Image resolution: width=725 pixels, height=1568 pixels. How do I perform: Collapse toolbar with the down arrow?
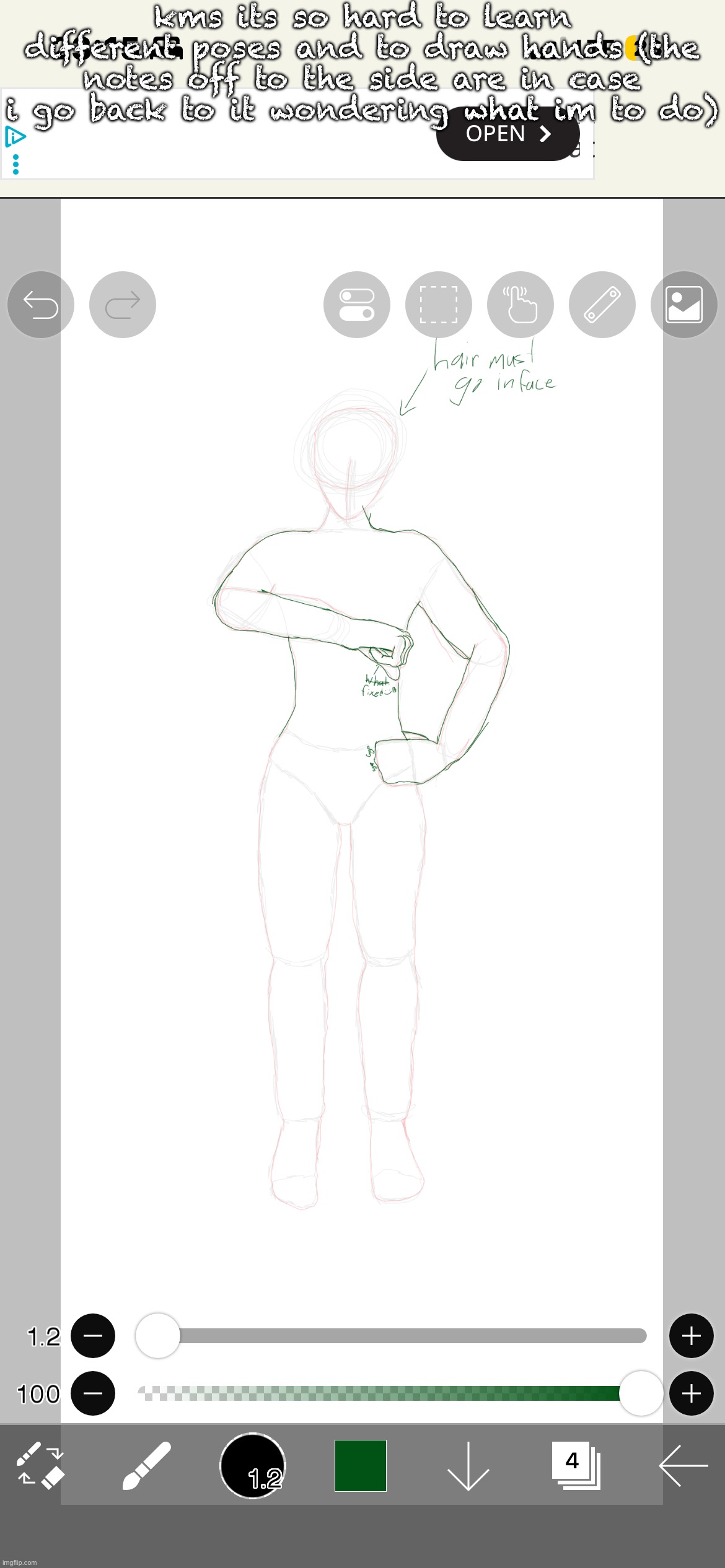[468, 1465]
